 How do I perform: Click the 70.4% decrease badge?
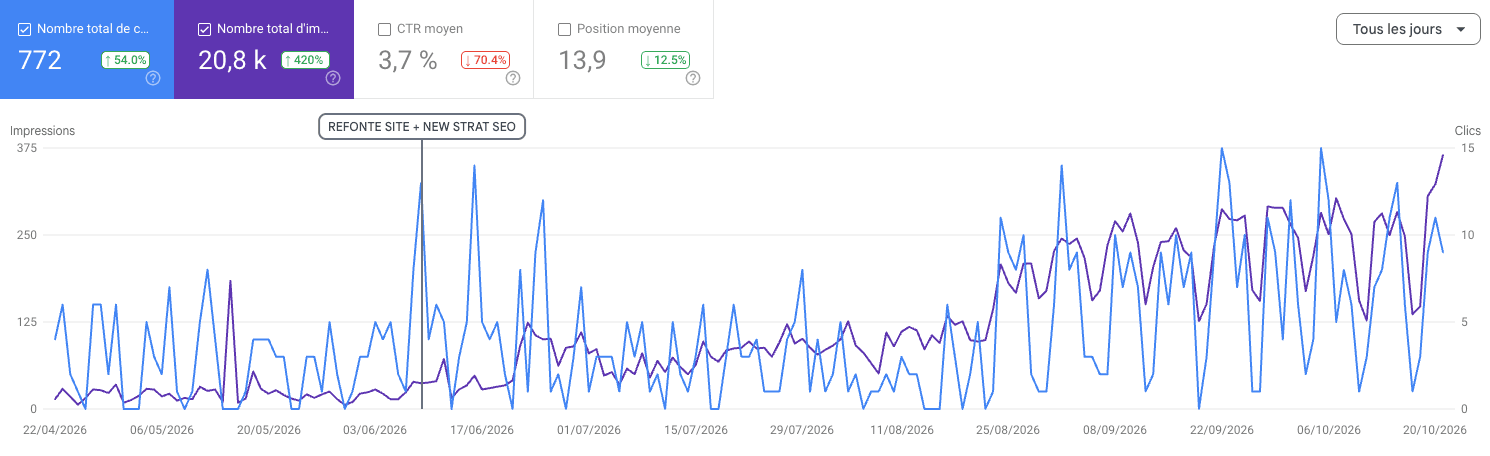coord(485,60)
